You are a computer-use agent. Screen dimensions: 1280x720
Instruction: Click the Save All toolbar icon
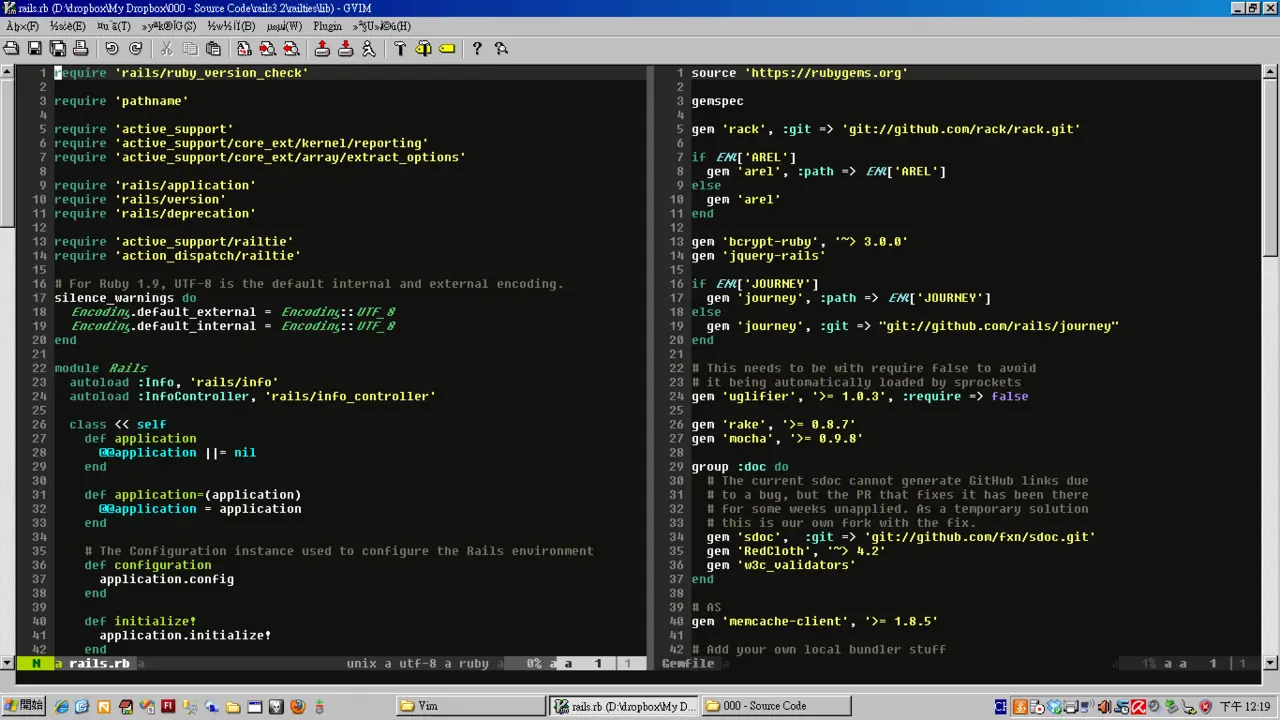57,48
